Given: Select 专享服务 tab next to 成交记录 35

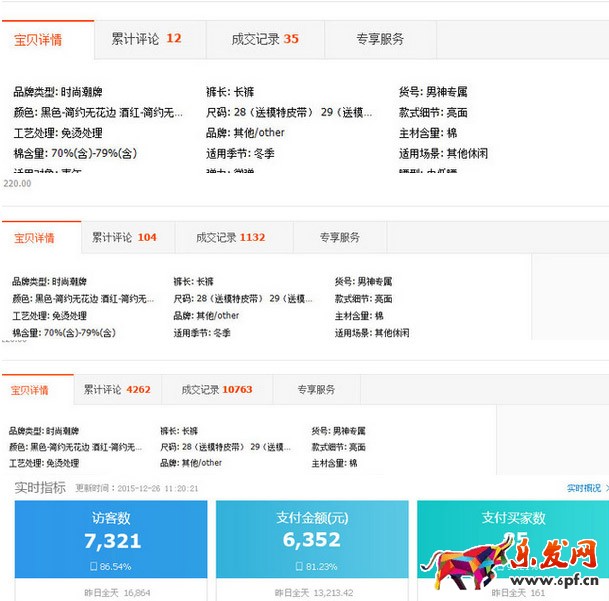Looking at the screenshot, I should tap(380, 39).
